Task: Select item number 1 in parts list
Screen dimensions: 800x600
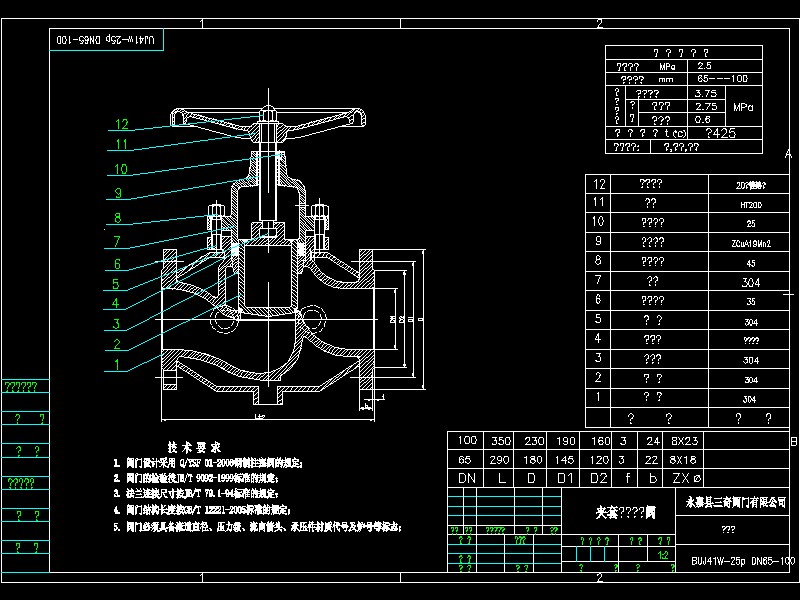Action: point(598,396)
